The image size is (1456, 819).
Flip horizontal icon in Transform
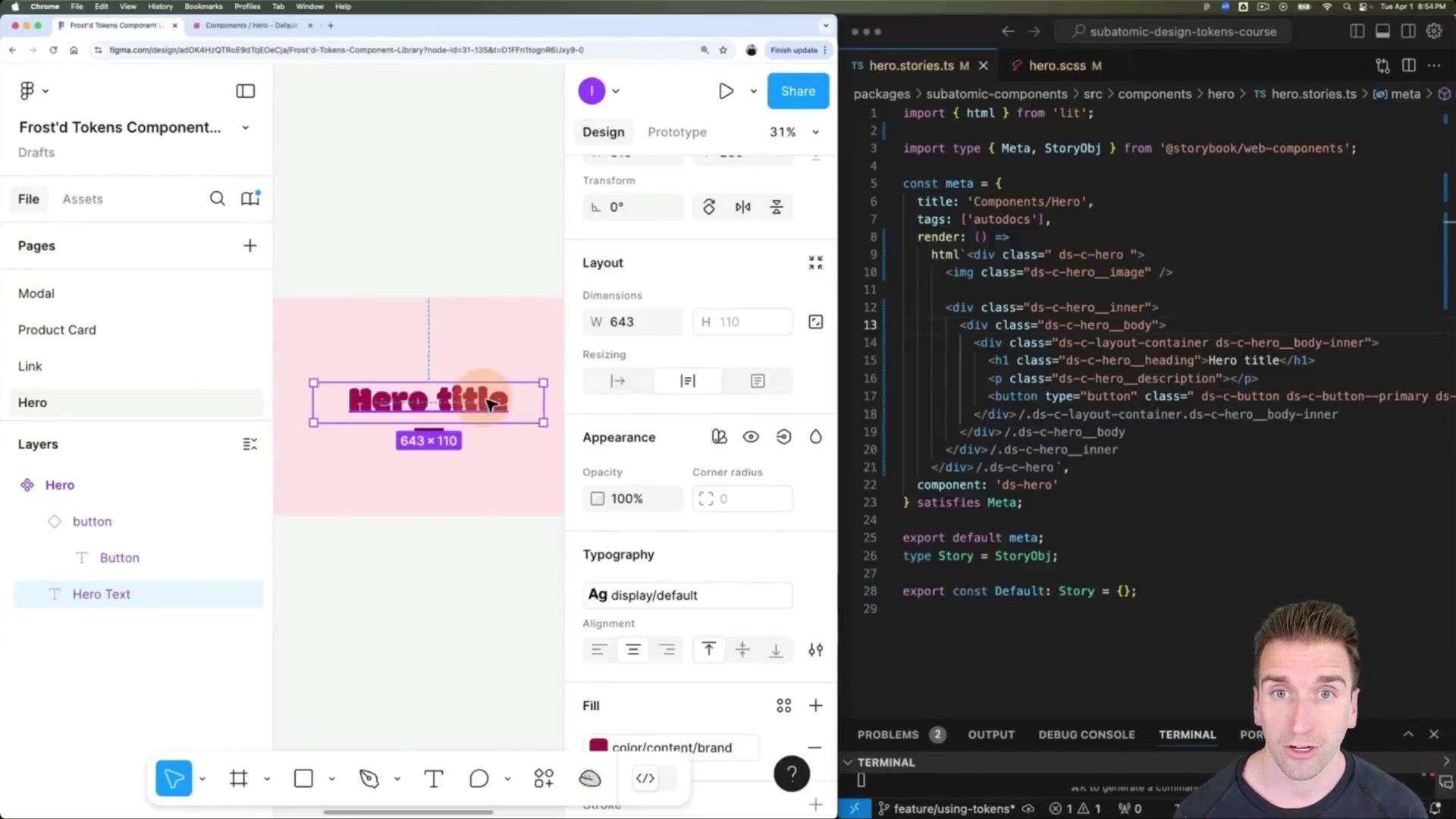(743, 207)
